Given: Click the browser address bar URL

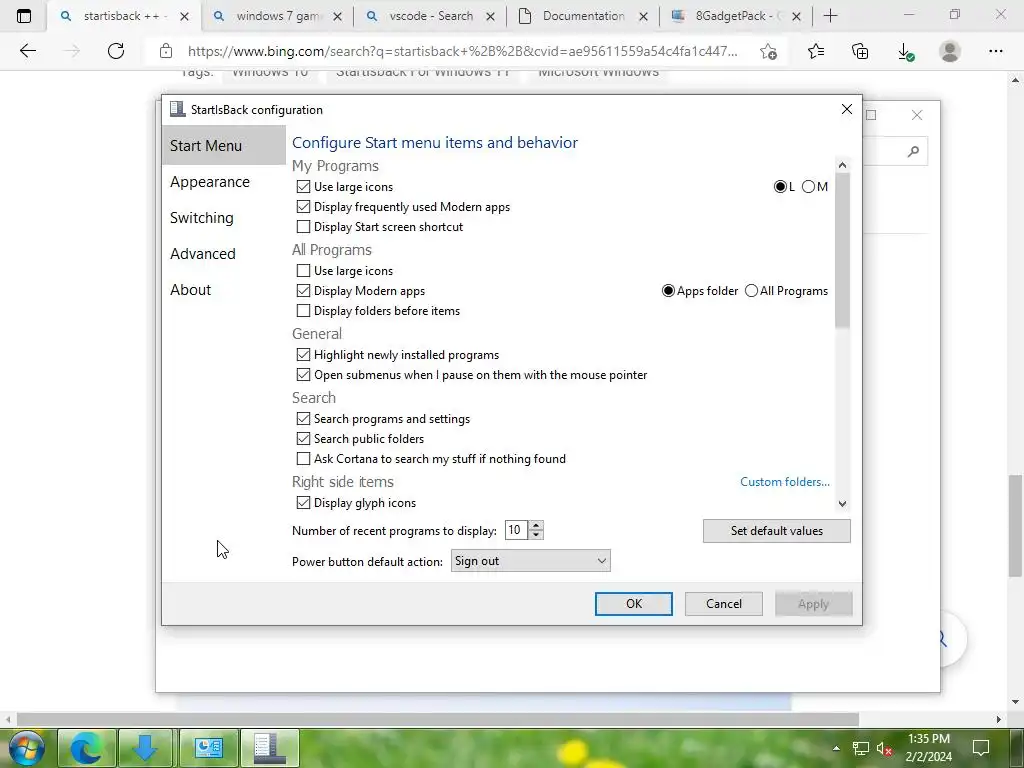Looking at the screenshot, I should [462, 51].
